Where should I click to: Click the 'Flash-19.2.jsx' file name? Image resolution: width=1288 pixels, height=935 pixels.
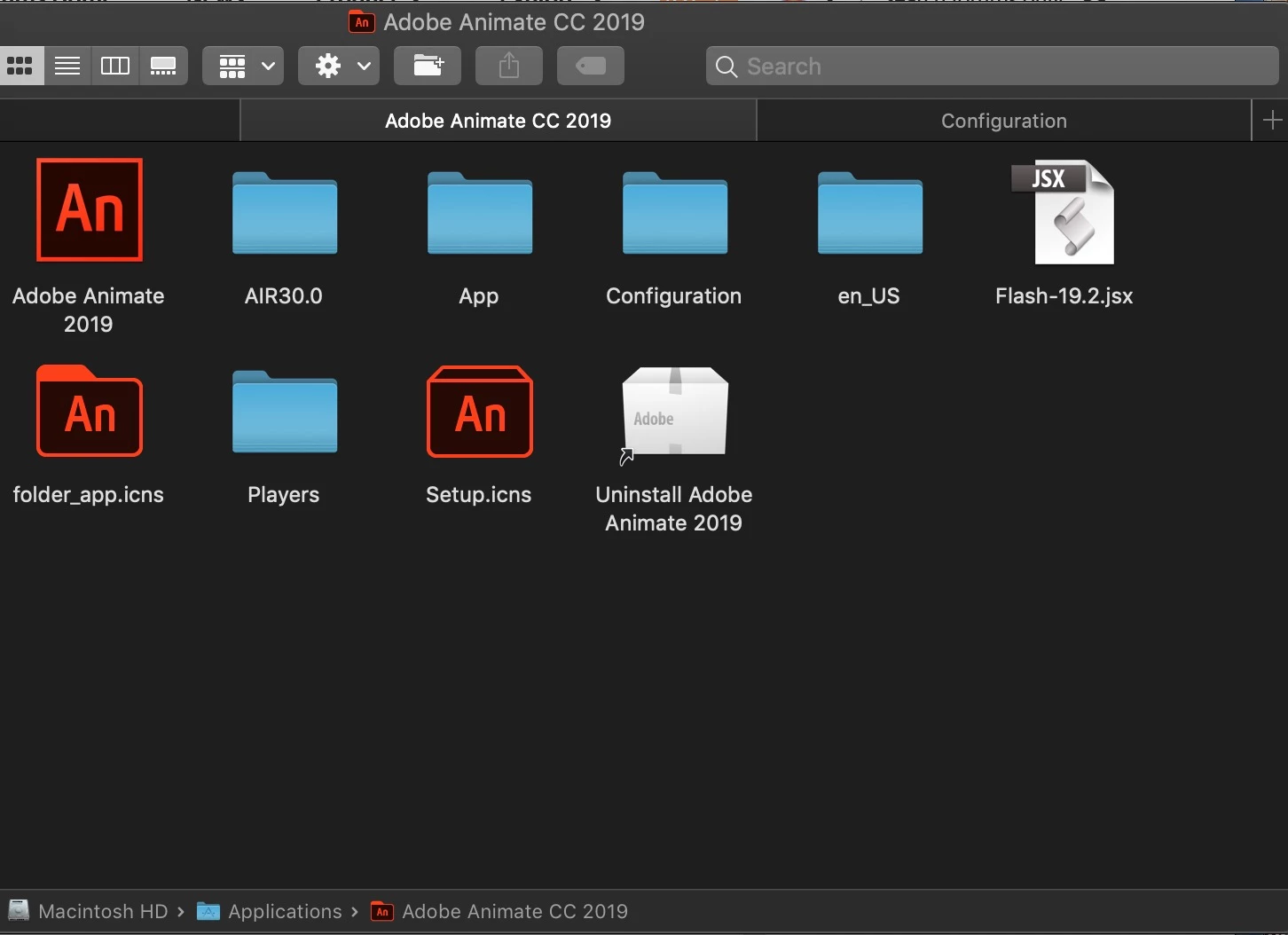coord(1064,296)
